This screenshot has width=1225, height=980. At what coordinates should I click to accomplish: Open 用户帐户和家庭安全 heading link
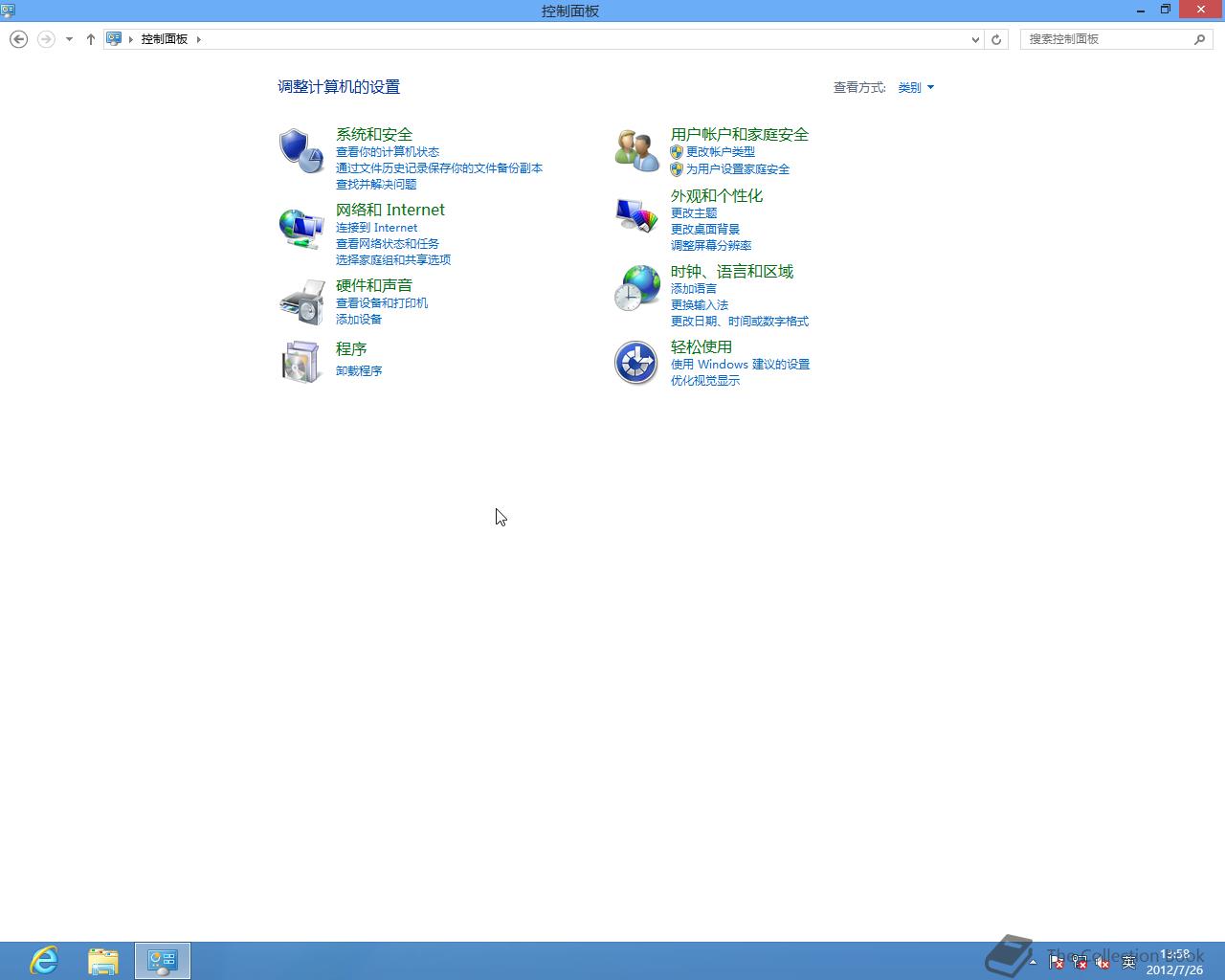740,134
